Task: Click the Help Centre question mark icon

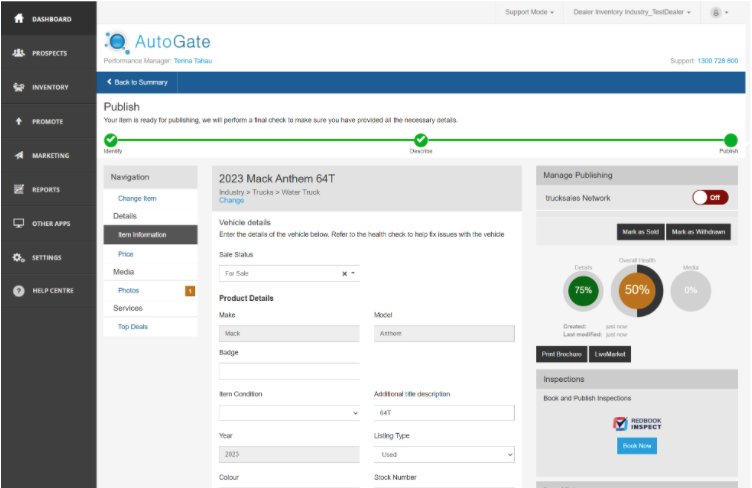Action: [18, 291]
